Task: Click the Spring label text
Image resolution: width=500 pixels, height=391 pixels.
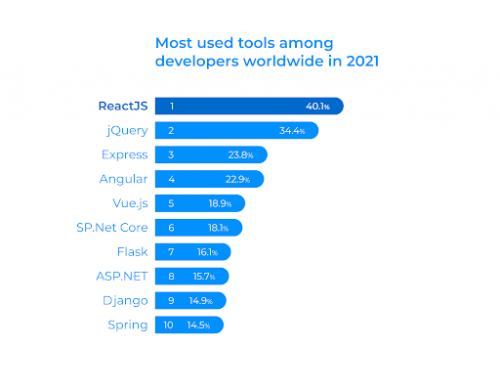Action: pos(128,325)
